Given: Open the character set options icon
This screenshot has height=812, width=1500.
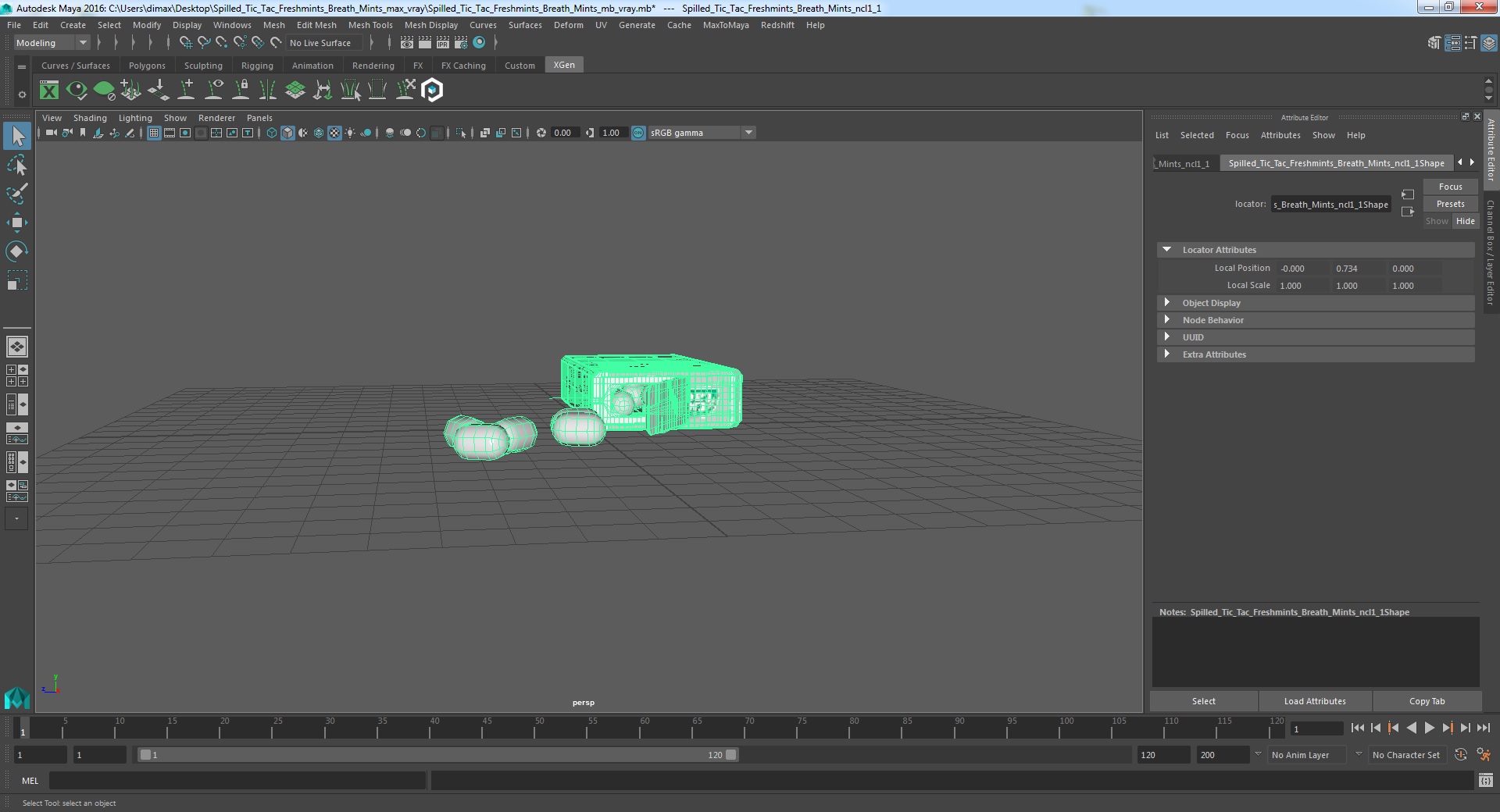Looking at the screenshot, I should coord(1484,755).
